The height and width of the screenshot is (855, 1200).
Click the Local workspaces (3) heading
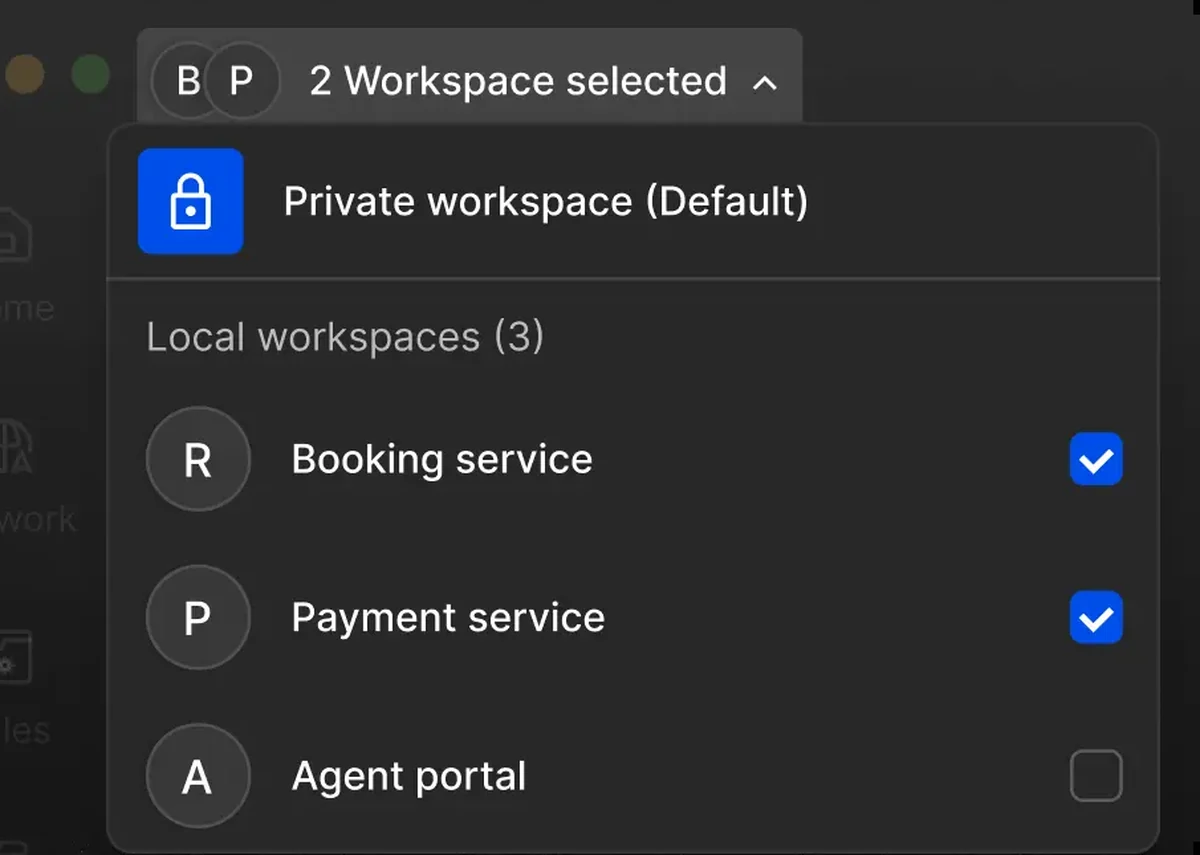coord(345,337)
